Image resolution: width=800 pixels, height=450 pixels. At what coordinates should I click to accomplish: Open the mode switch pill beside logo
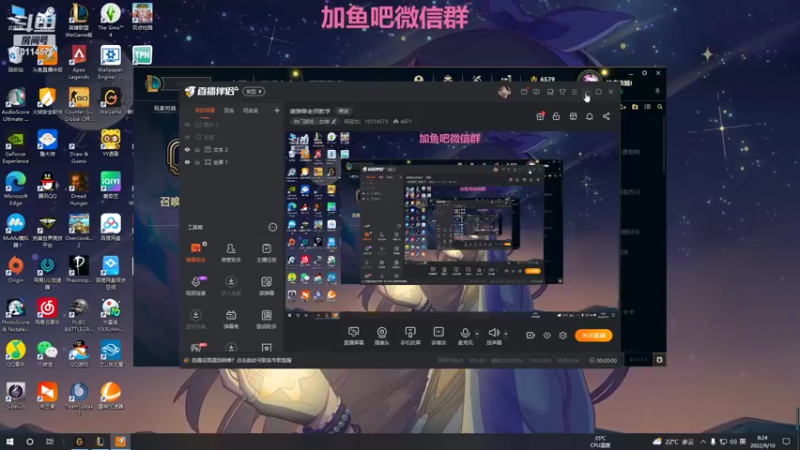pos(254,91)
